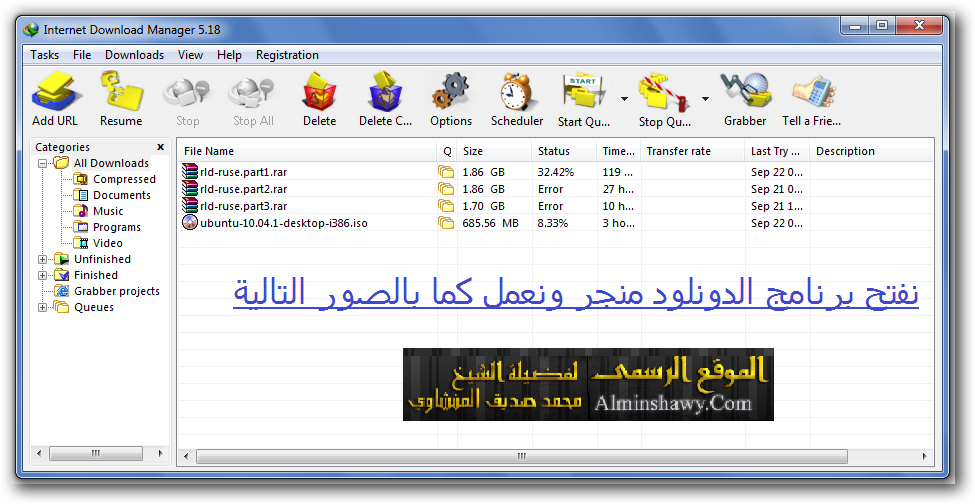This screenshot has width=975, height=504.
Task: Sort by Time left column header
Action: coord(619,151)
